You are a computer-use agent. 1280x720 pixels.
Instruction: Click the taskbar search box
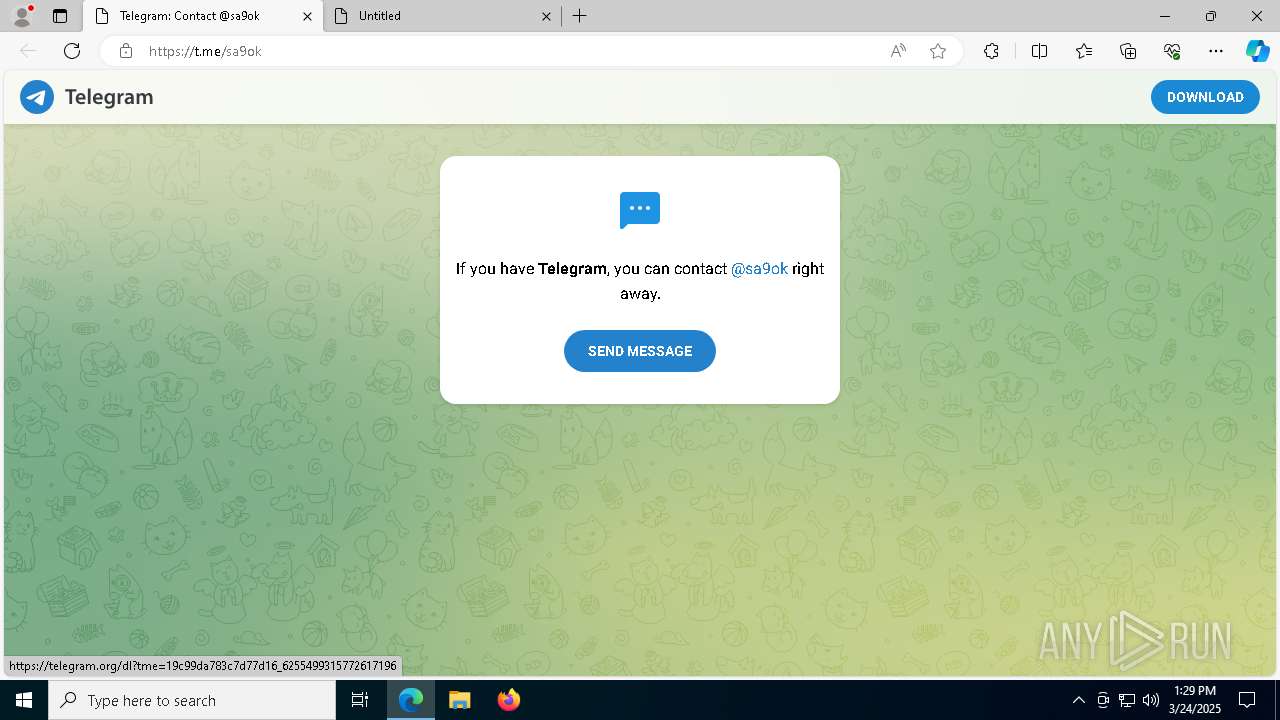pyautogui.click(x=192, y=700)
